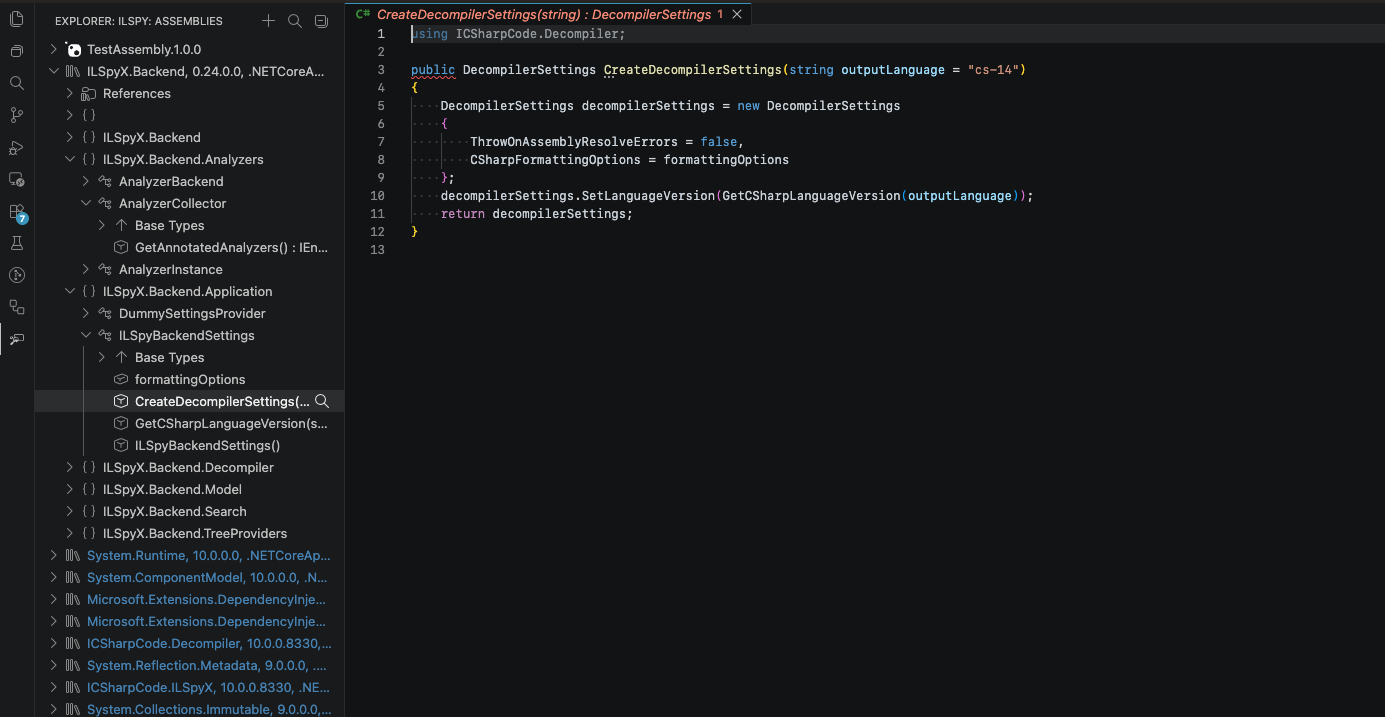Viewport: 1385px width, 717px height.
Task: Click the magnifier icon on CreateDecompilerSettings row
Action: click(x=322, y=401)
